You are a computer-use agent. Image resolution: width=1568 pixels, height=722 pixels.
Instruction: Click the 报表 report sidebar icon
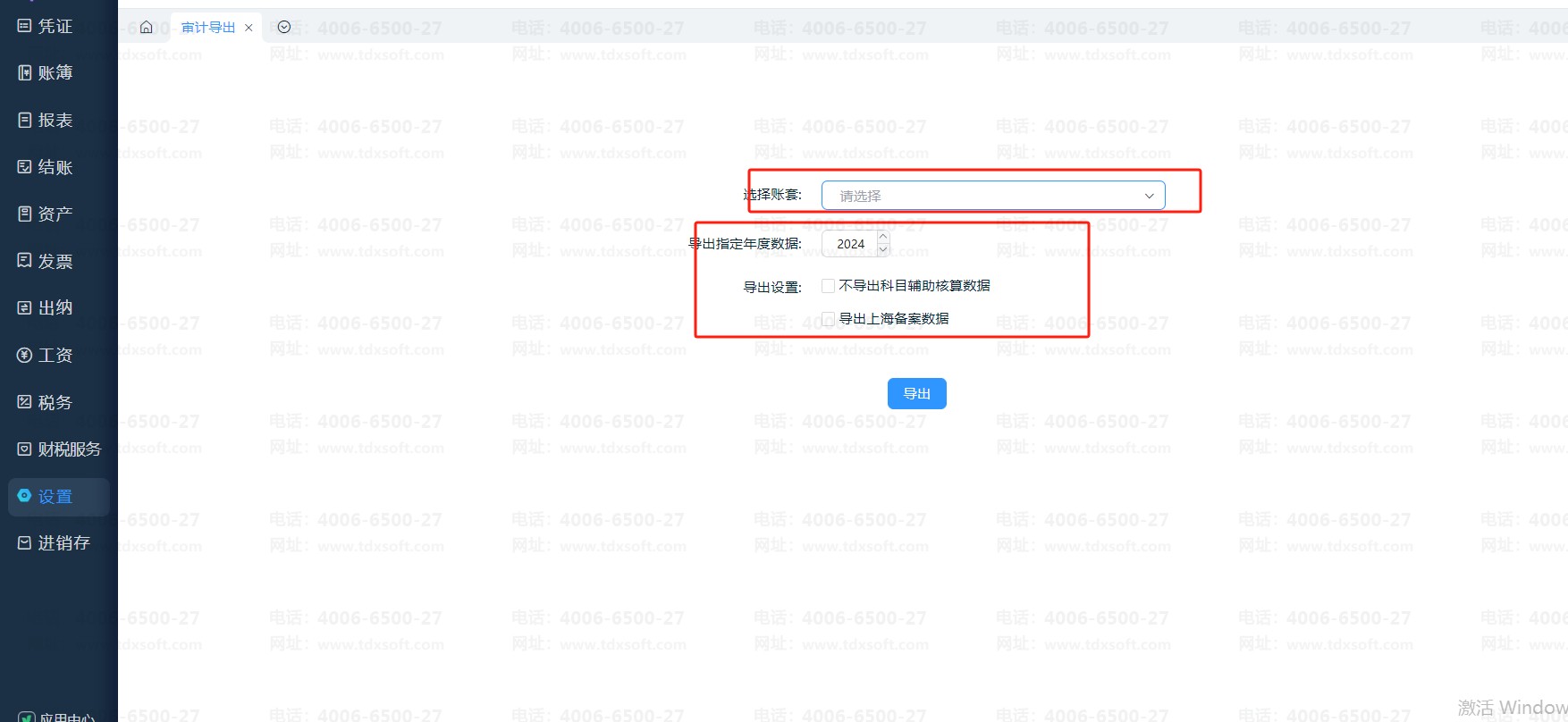pos(25,120)
